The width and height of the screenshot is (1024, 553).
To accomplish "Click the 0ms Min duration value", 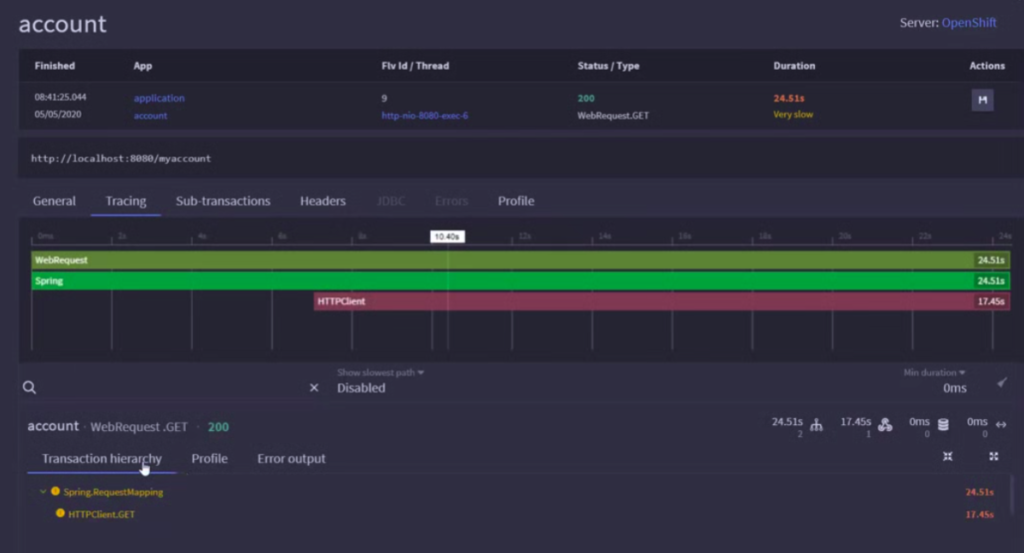I will [954, 388].
